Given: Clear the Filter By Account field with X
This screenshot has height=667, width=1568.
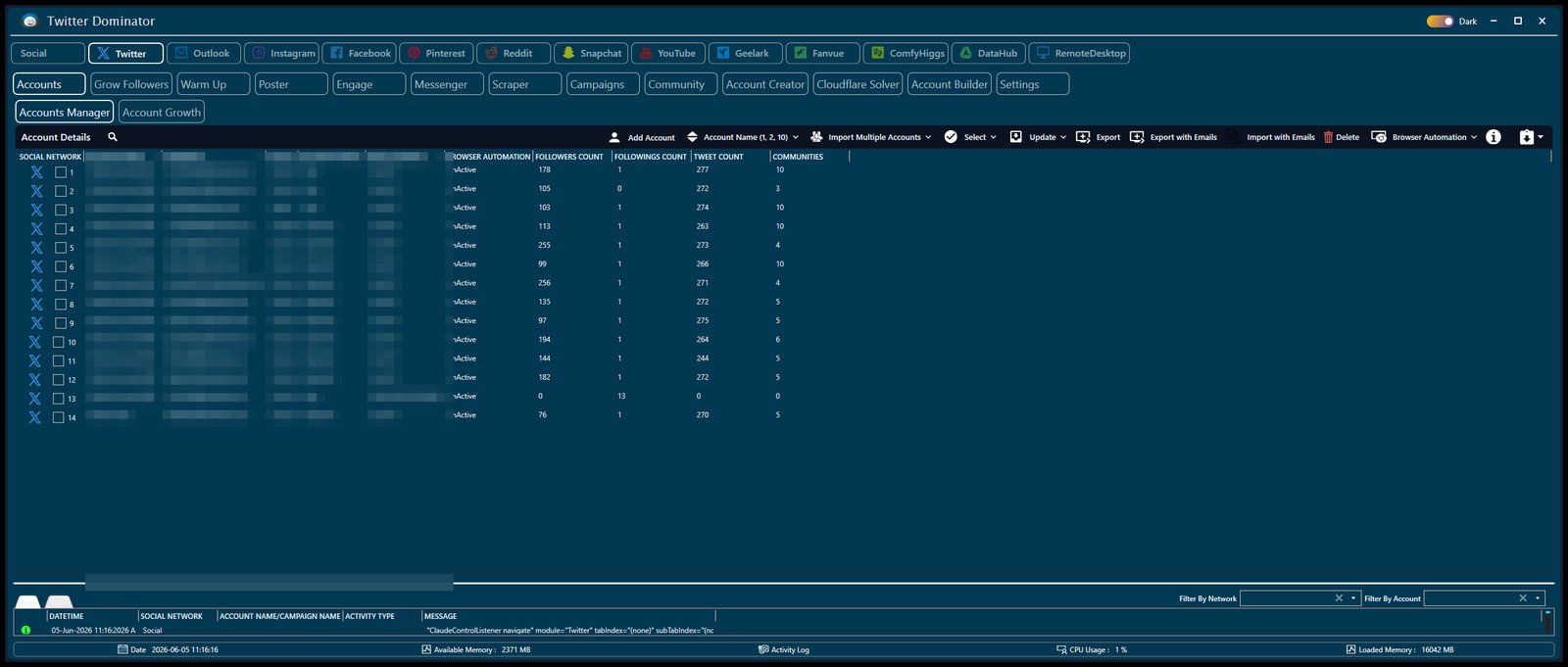Looking at the screenshot, I should [1523, 598].
